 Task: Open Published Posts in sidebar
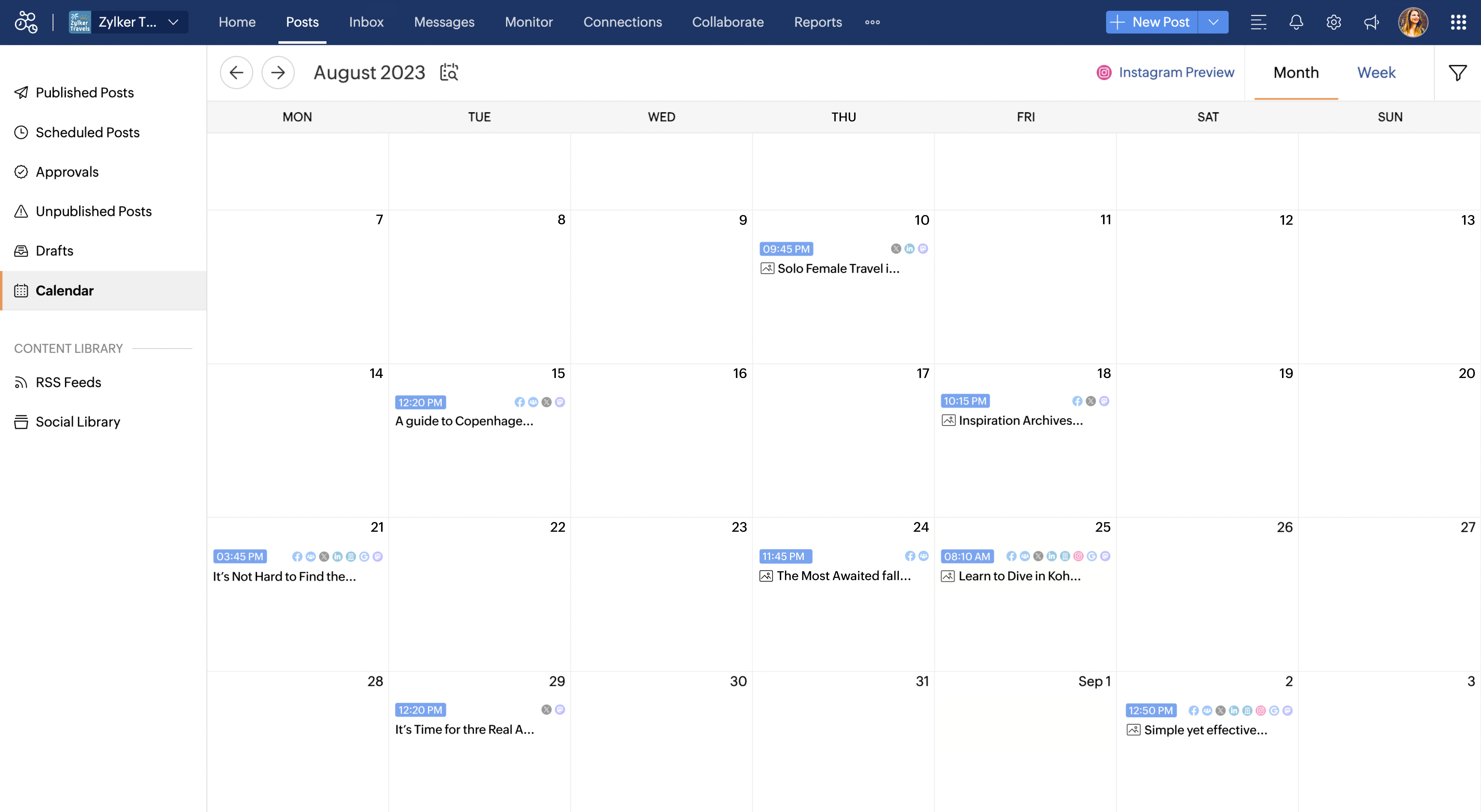85,92
